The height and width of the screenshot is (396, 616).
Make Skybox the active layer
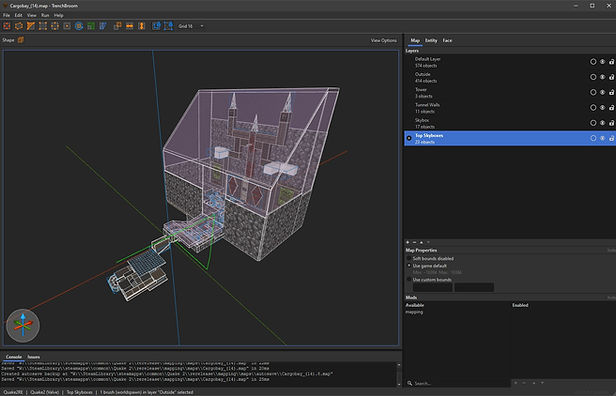click(593, 123)
